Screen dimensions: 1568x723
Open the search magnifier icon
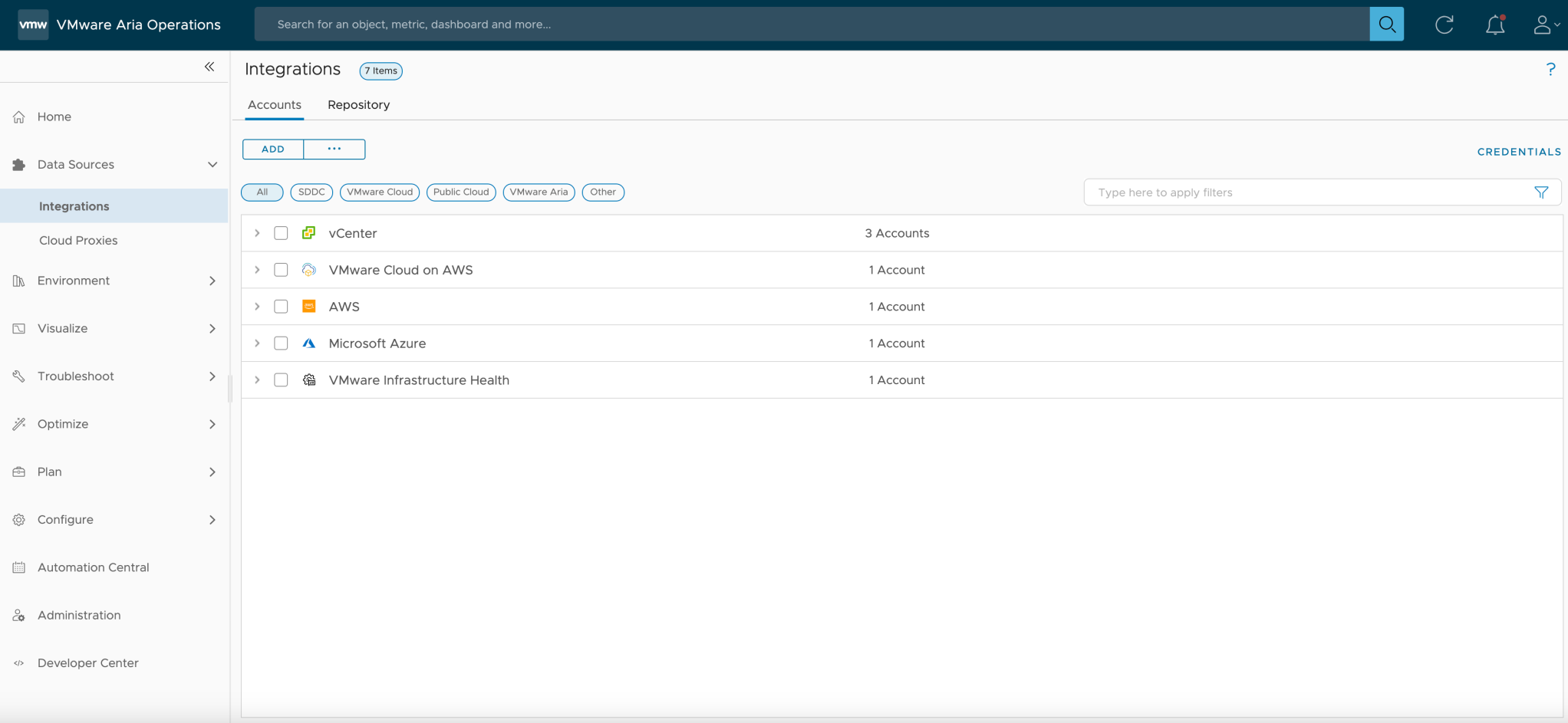[1386, 24]
